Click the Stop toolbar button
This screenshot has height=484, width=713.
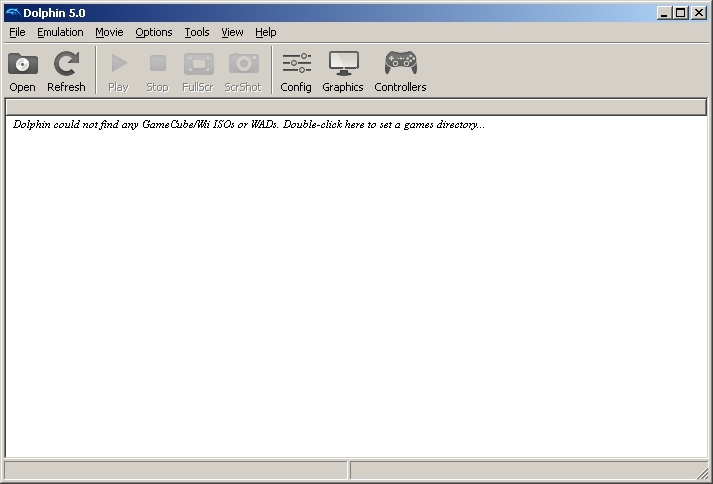pos(157,72)
